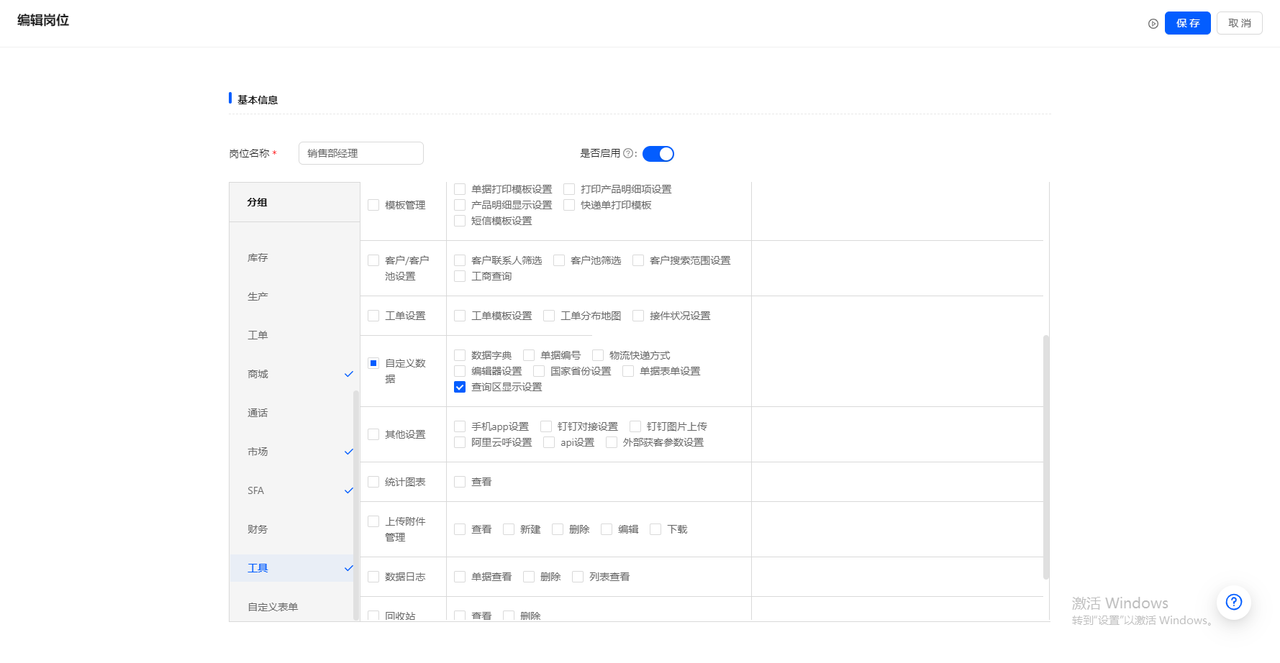Check 数据字典

[x=460, y=355]
